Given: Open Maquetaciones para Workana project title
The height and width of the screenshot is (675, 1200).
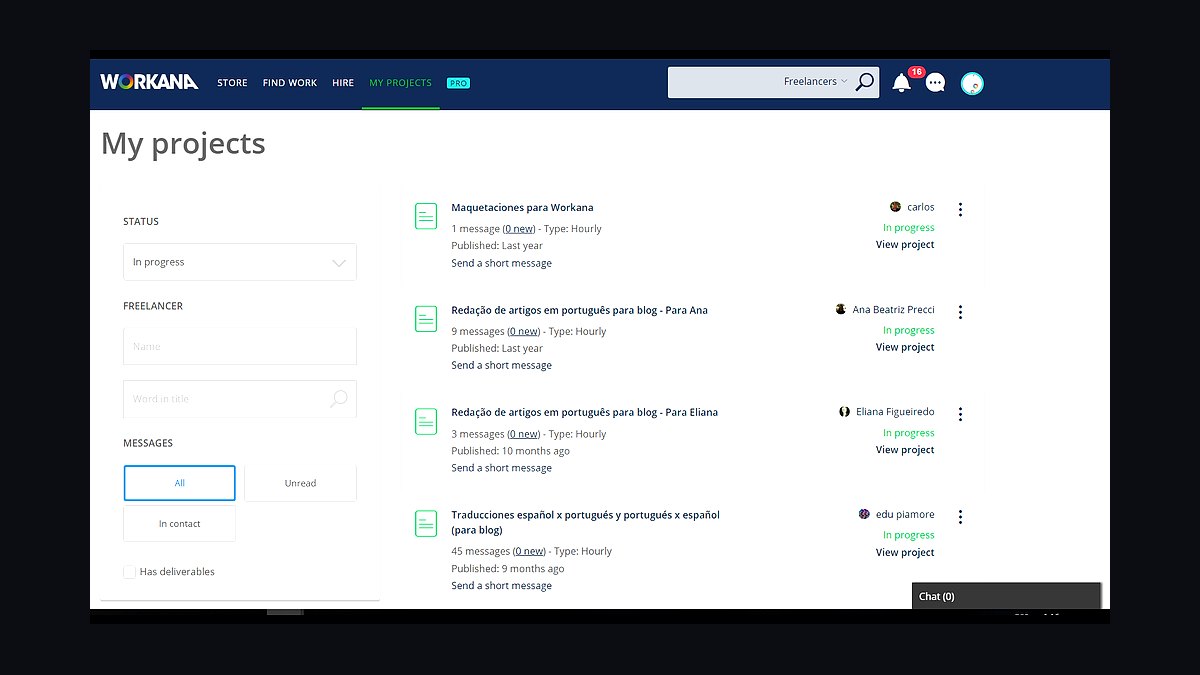Looking at the screenshot, I should pyautogui.click(x=522, y=208).
